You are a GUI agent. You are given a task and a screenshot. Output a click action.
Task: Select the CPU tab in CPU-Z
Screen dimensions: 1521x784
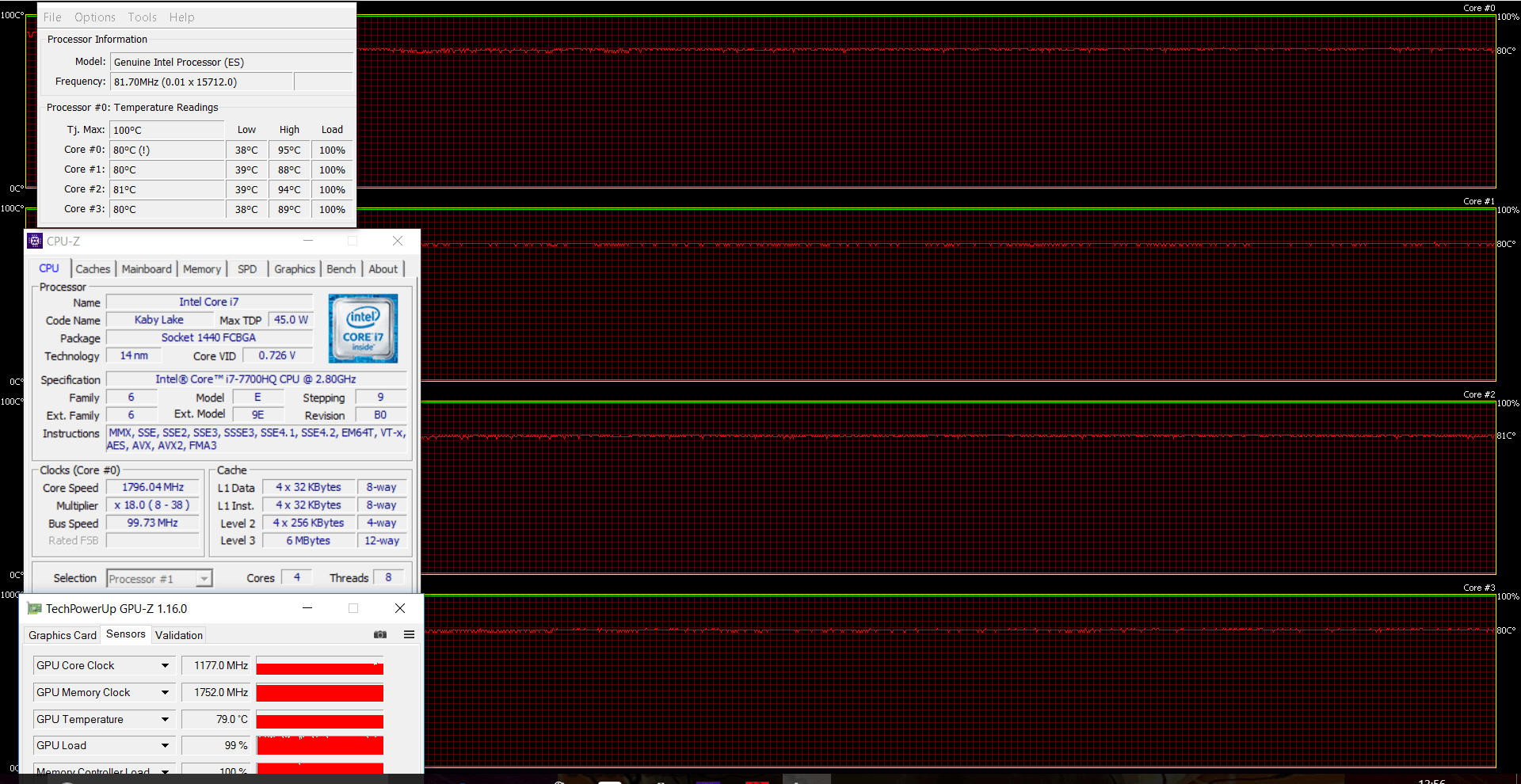click(x=49, y=268)
